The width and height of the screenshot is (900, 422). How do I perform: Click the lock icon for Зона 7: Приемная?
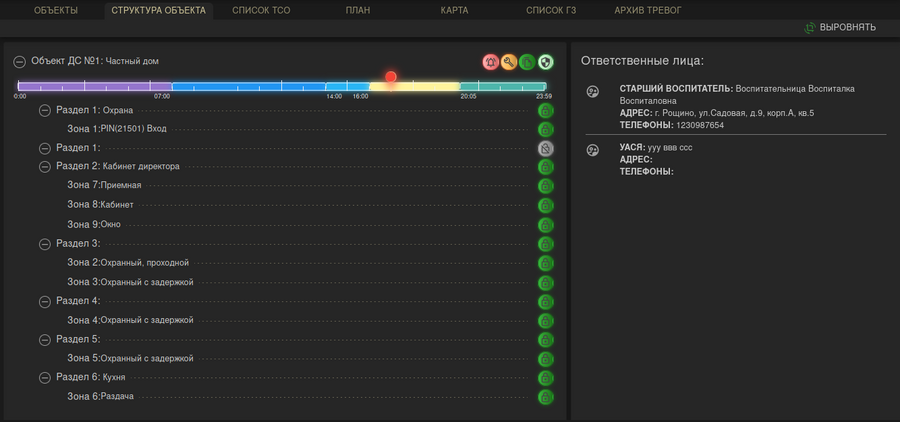545,186
